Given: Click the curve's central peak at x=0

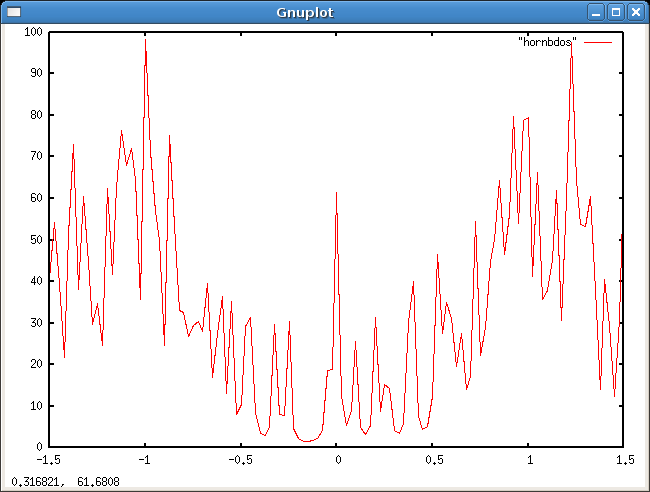Looking at the screenshot, I should click(x=337, y=193).
